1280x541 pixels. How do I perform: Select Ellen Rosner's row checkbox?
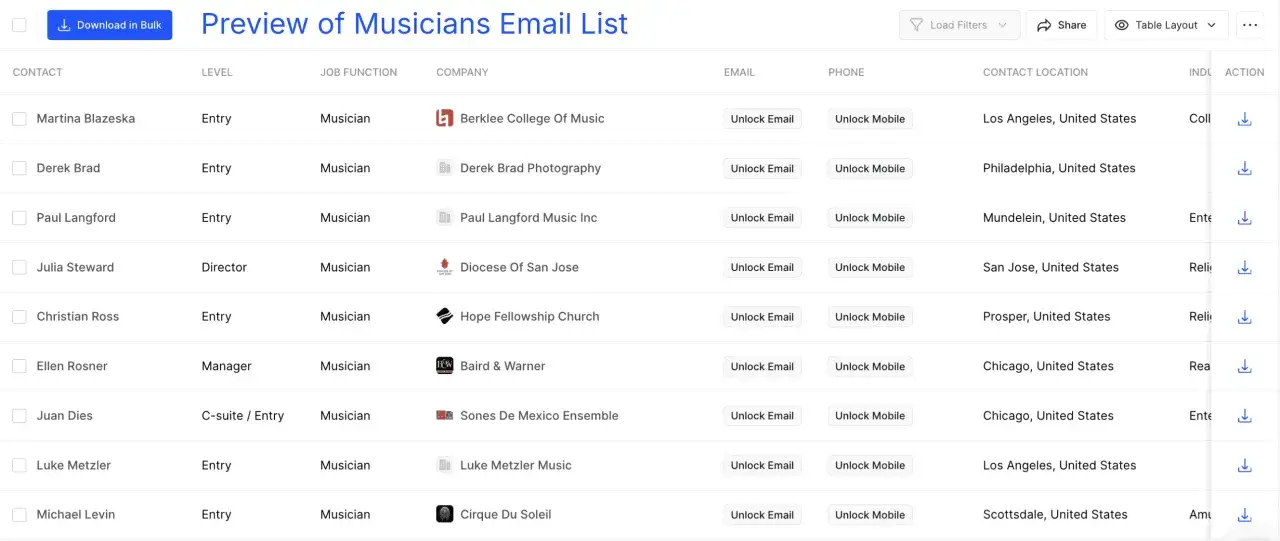(19, 366)
